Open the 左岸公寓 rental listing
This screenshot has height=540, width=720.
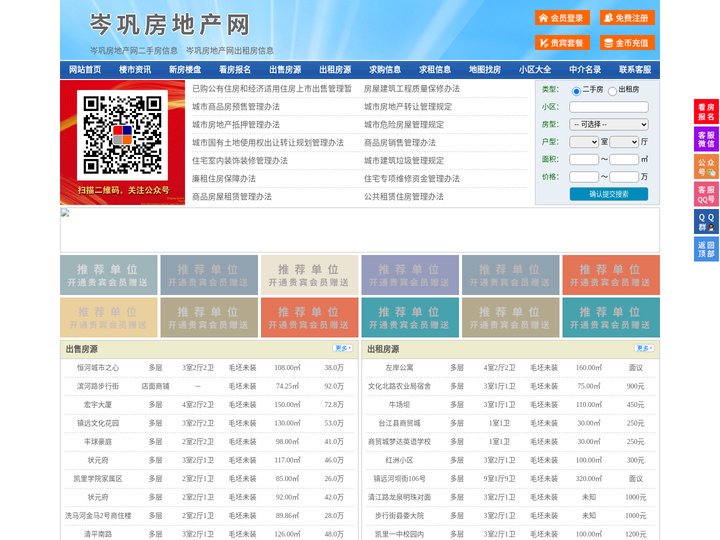[399, 367]
